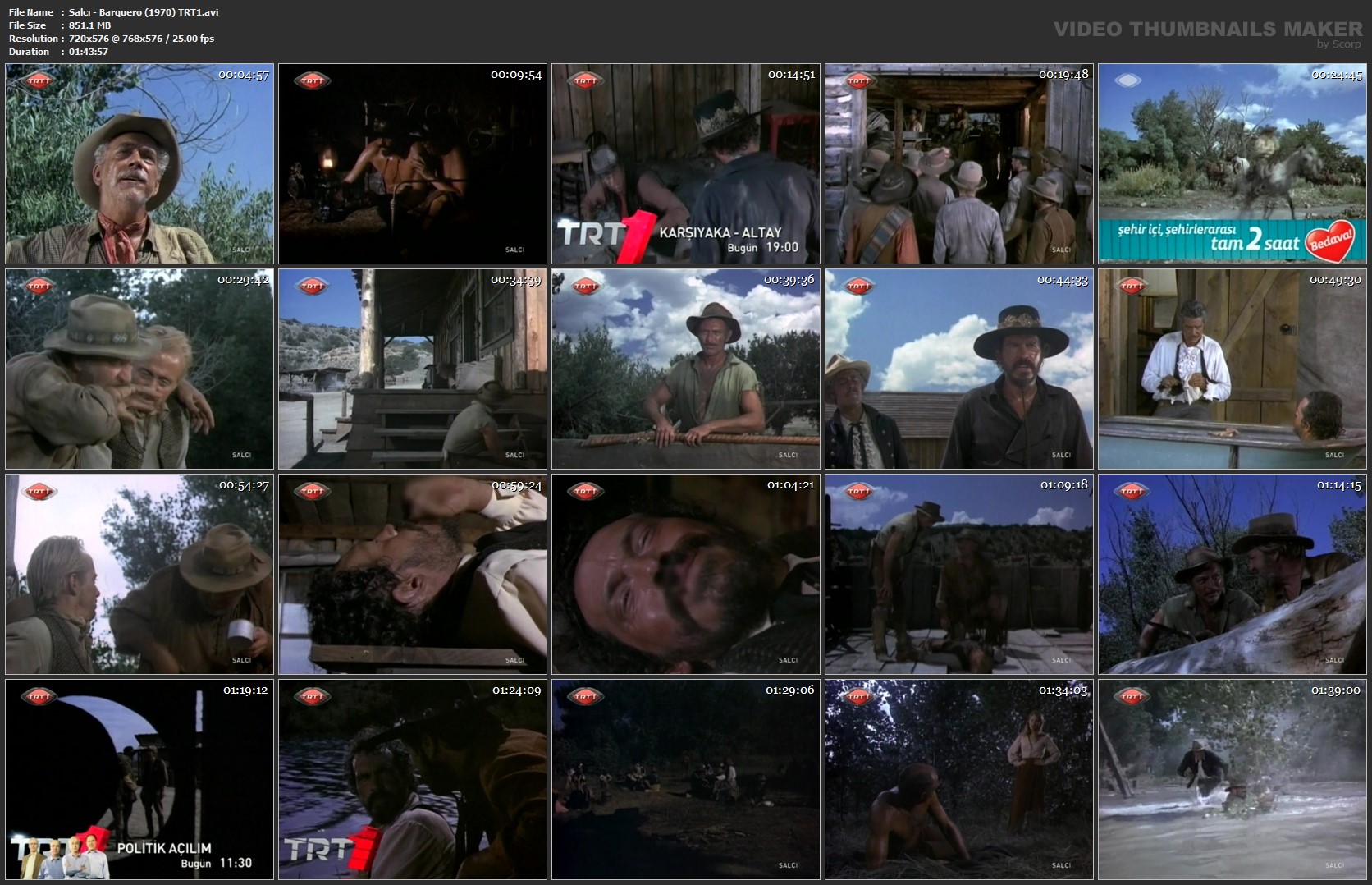Click the TRT logo in the 01:39:00 frame

(x=1132, y=696)
